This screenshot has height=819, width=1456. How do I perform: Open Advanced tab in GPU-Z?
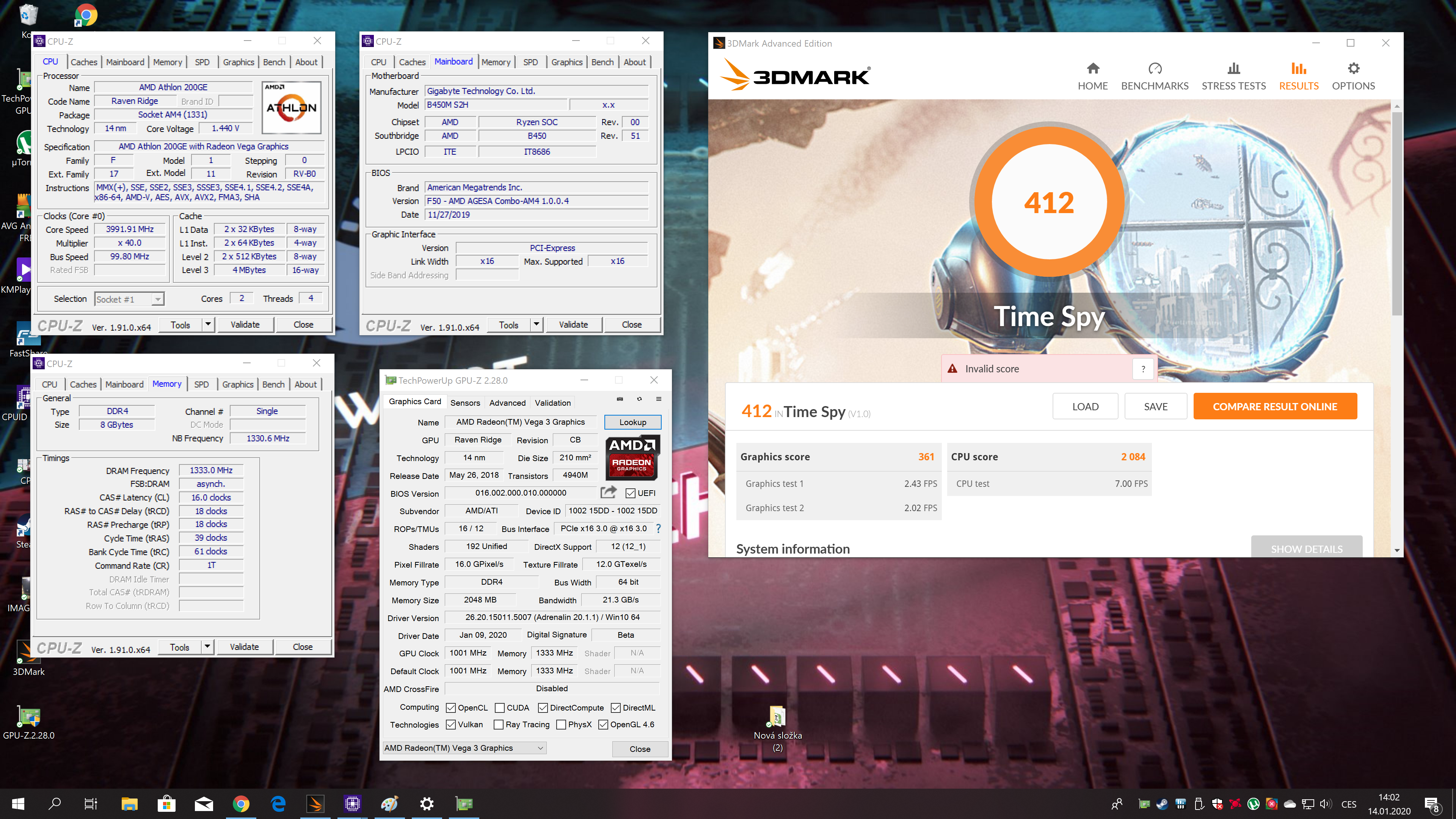(x=507, y=402)
